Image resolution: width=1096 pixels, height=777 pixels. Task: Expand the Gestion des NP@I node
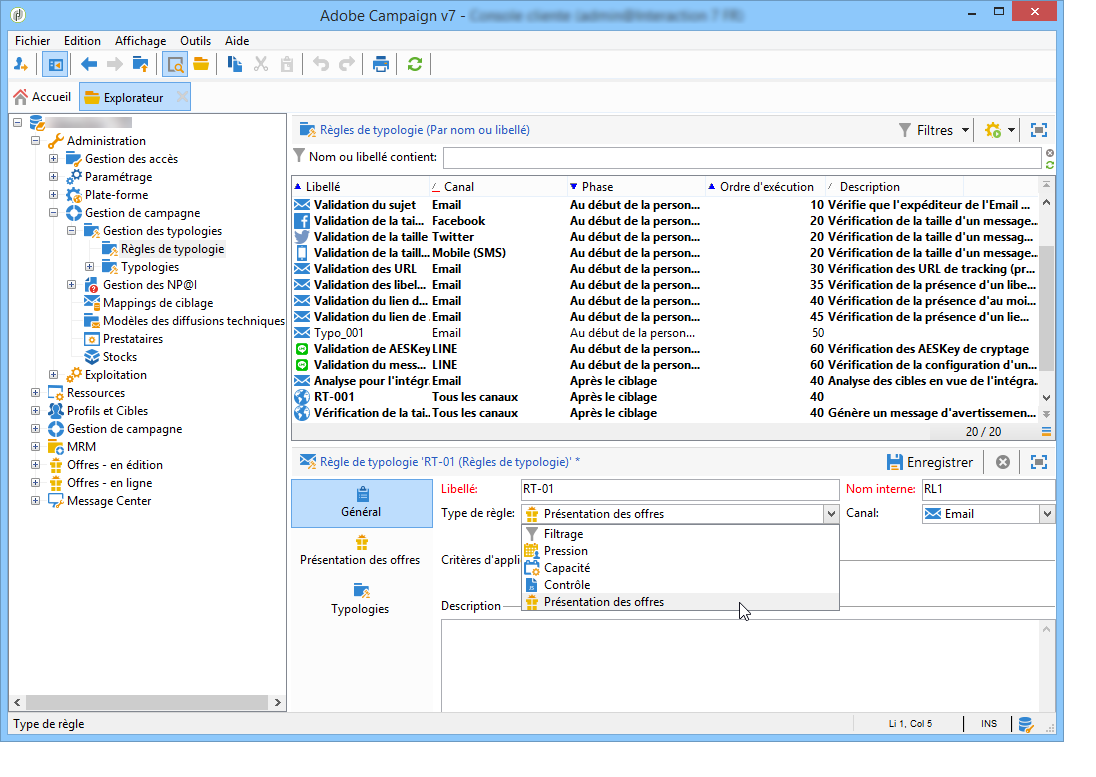coord(71,284)
